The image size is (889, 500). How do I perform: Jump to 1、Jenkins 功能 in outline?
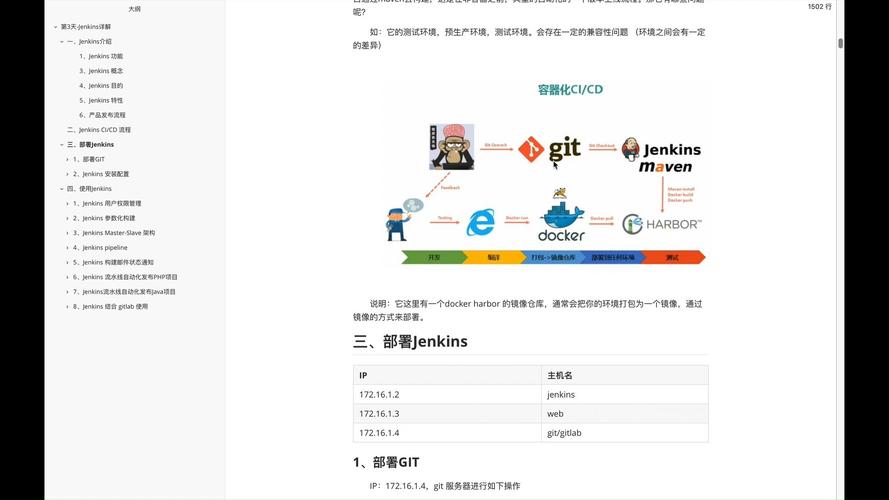click(101, 56)
